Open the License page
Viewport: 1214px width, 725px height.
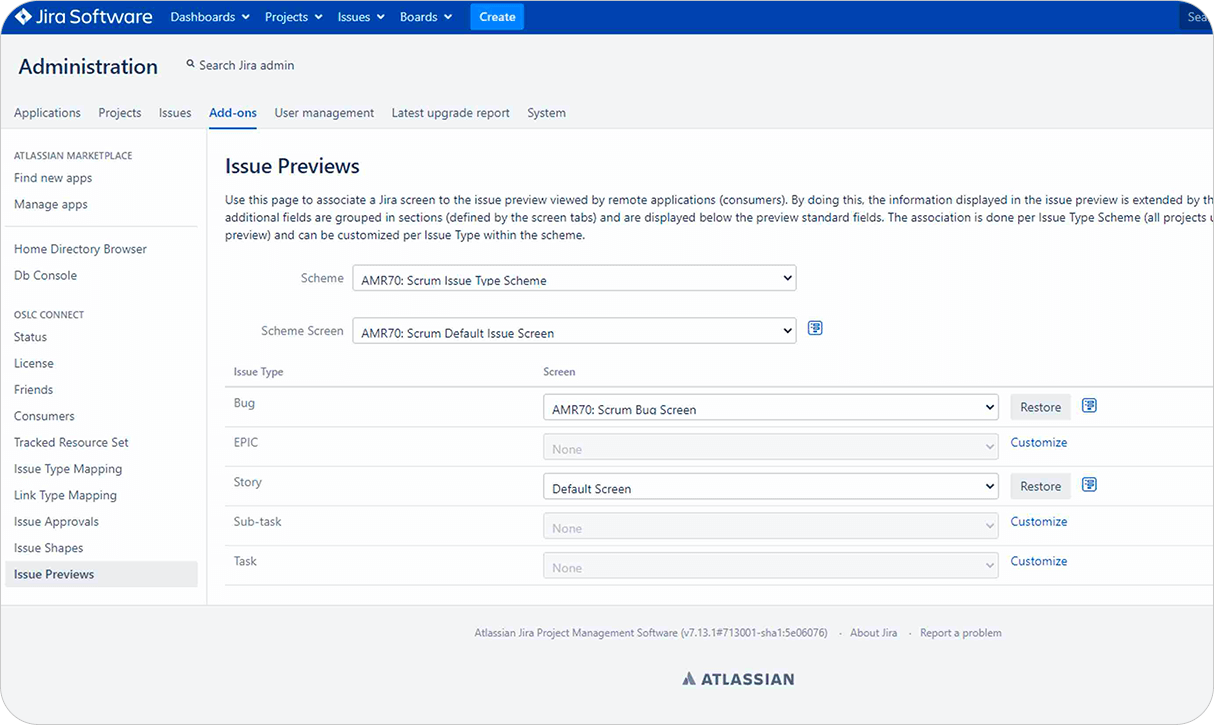coord(34,363)
